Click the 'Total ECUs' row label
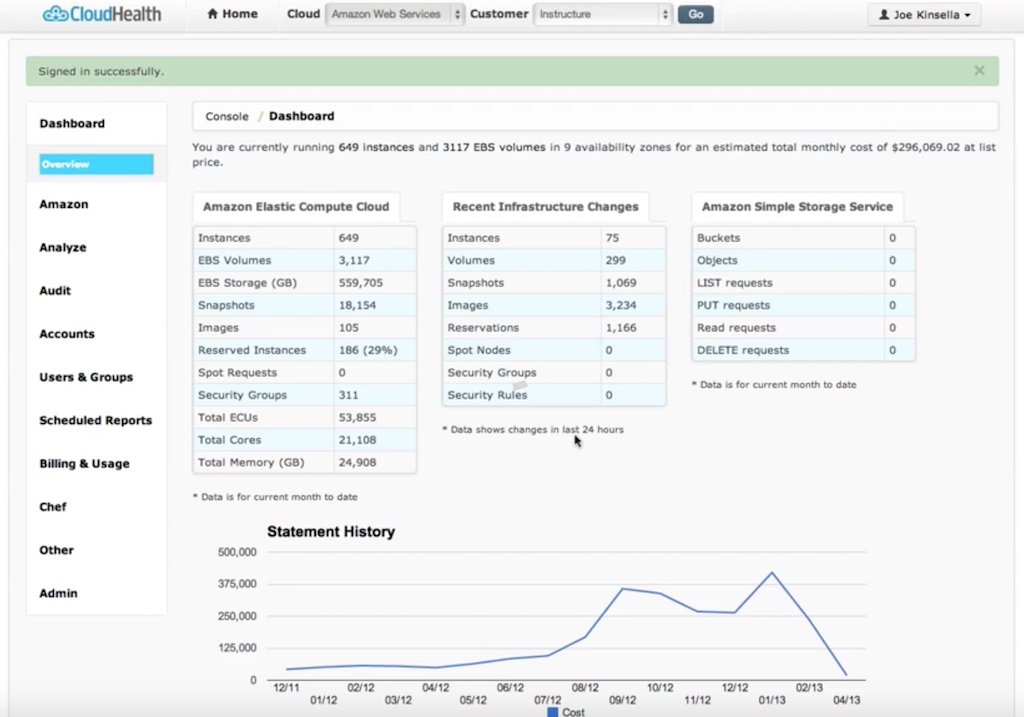1024x717 pixels. pos(228,417)
